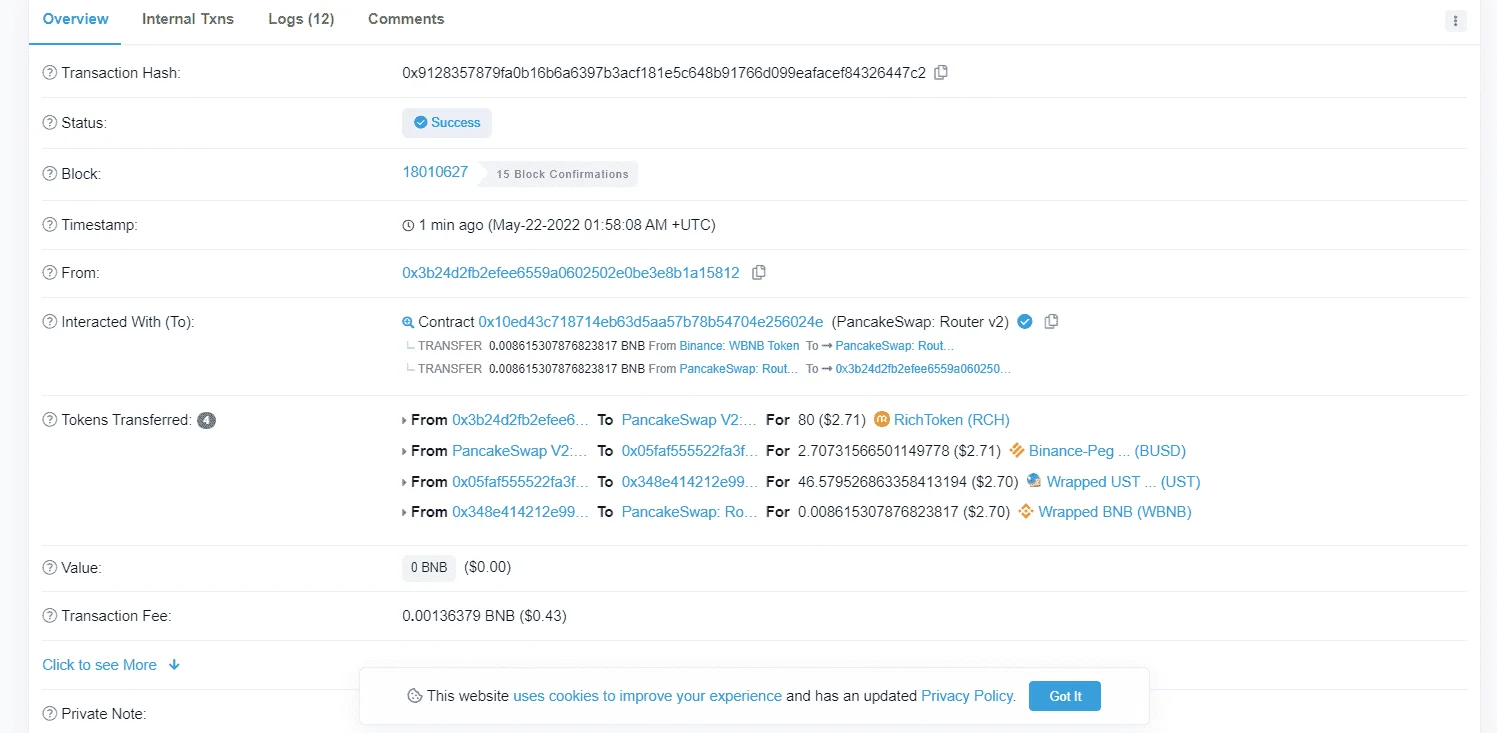
Task: Click help icon beside Value
Action: point(50,568)
